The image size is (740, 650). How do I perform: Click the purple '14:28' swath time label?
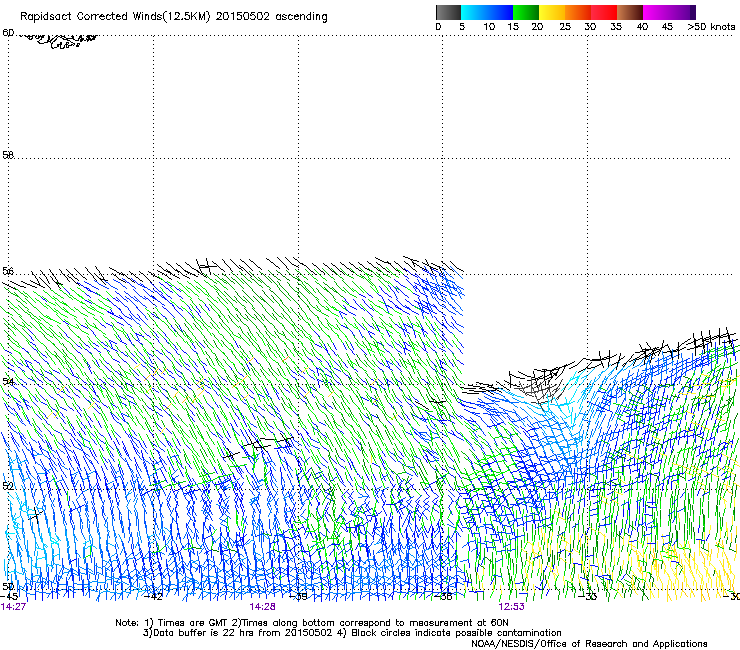click(262, 607)
